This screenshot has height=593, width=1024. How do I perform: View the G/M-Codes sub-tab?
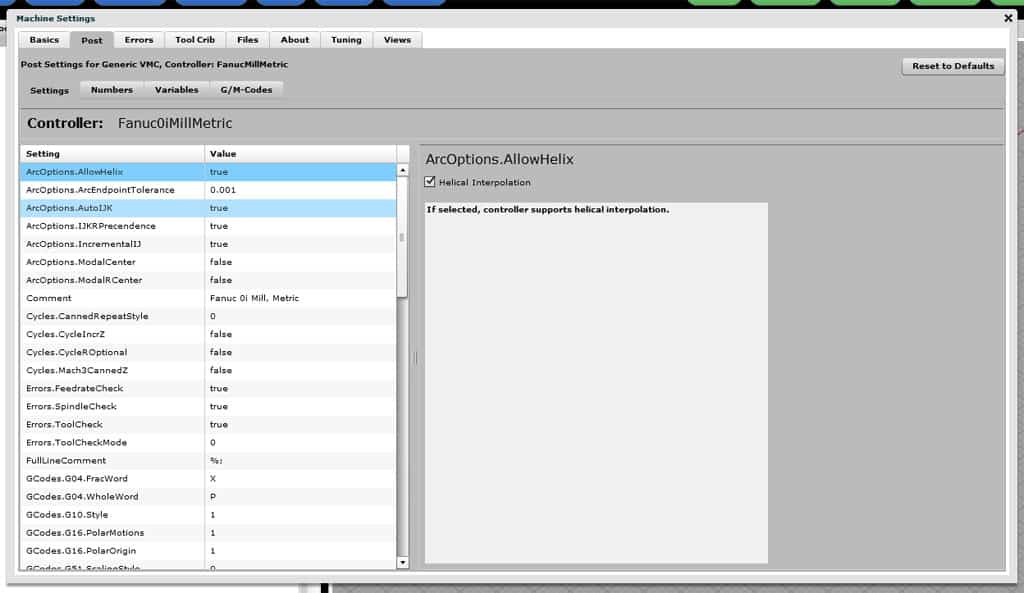[247, 89]
